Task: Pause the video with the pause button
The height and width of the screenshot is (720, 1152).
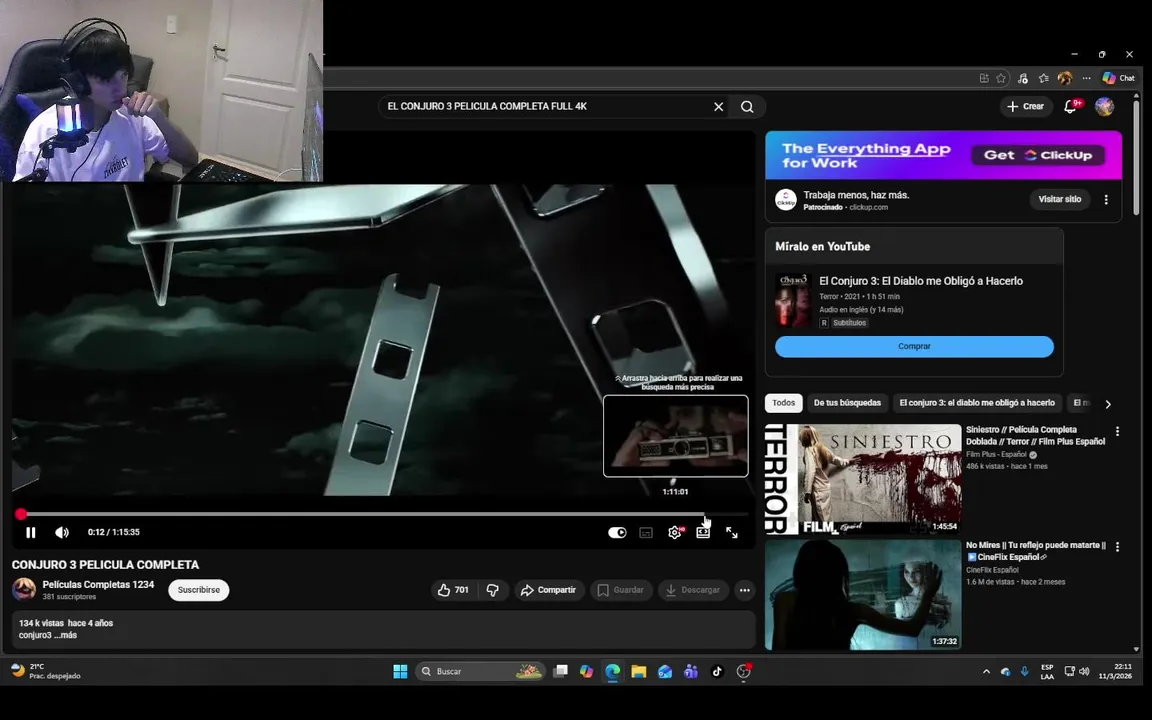Action: click(x=31, y=533)
